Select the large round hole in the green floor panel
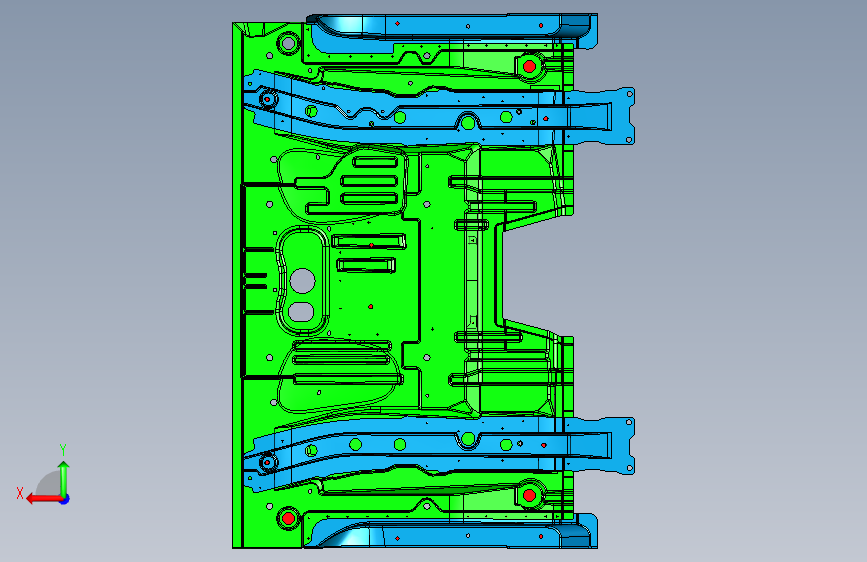867x562 pixels. coord(302,281)
